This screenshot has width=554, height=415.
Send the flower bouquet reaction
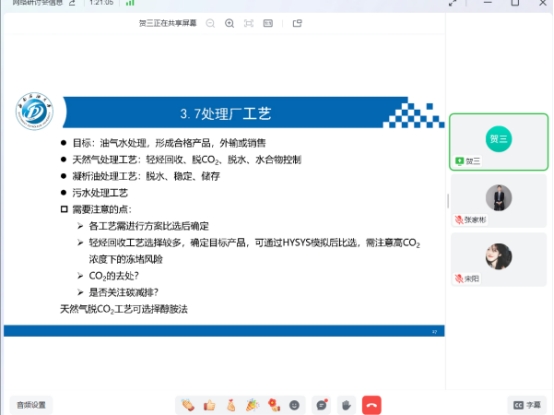click(273, 405)
